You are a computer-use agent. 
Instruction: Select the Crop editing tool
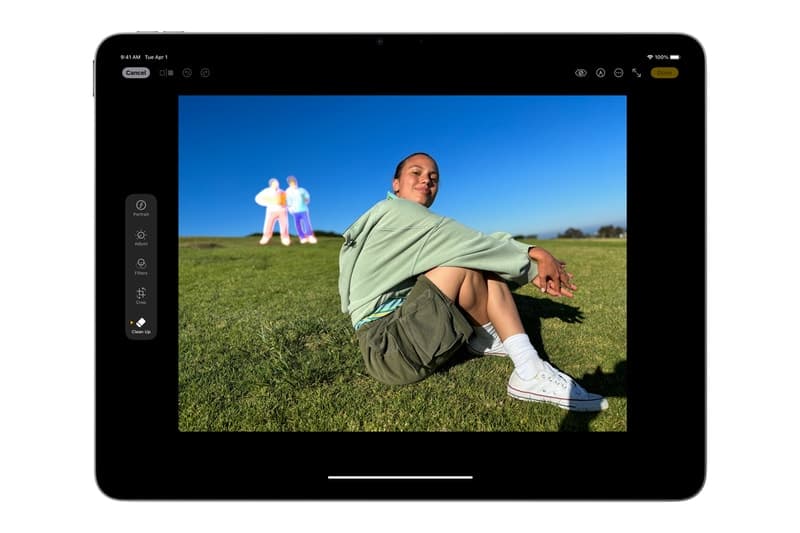pyautogui.click(x=141, y=296)
